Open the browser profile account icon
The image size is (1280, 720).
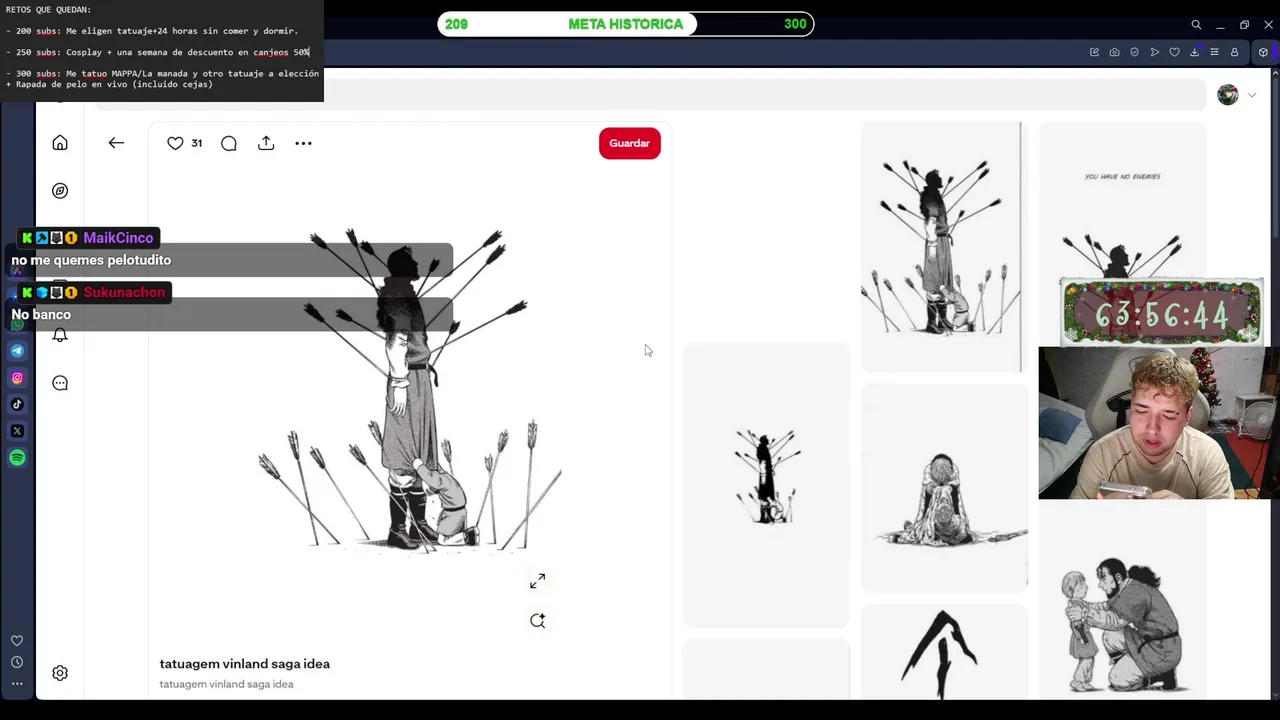1234,52
